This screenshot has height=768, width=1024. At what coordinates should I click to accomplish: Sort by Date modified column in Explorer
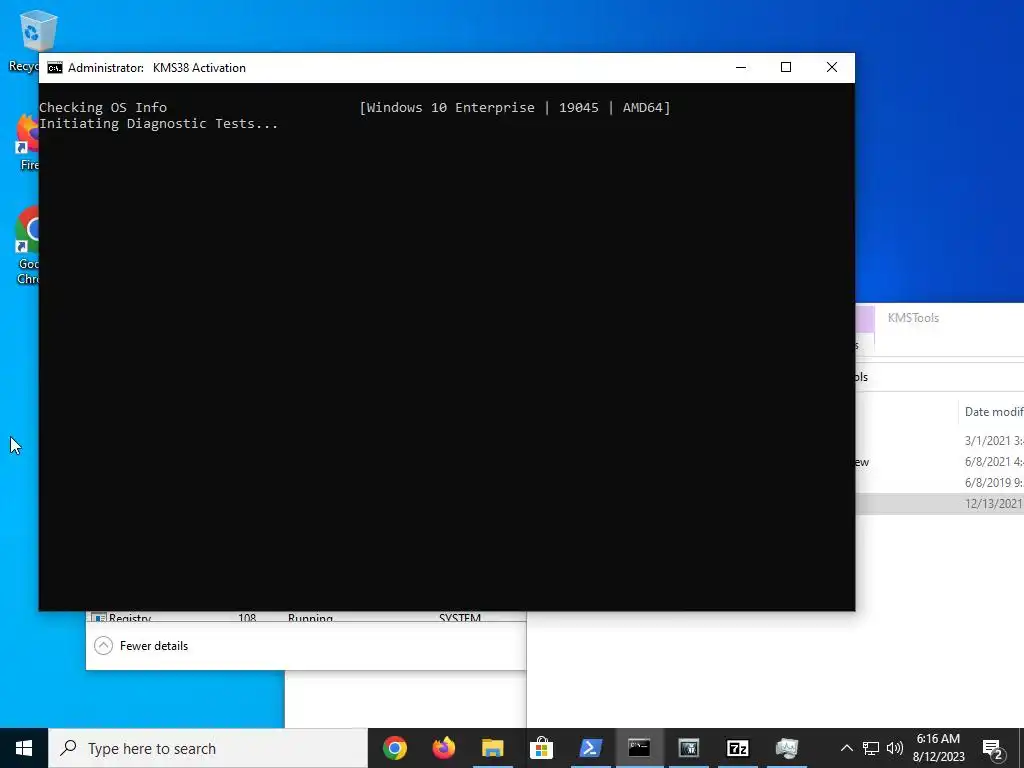pos(993,412)
